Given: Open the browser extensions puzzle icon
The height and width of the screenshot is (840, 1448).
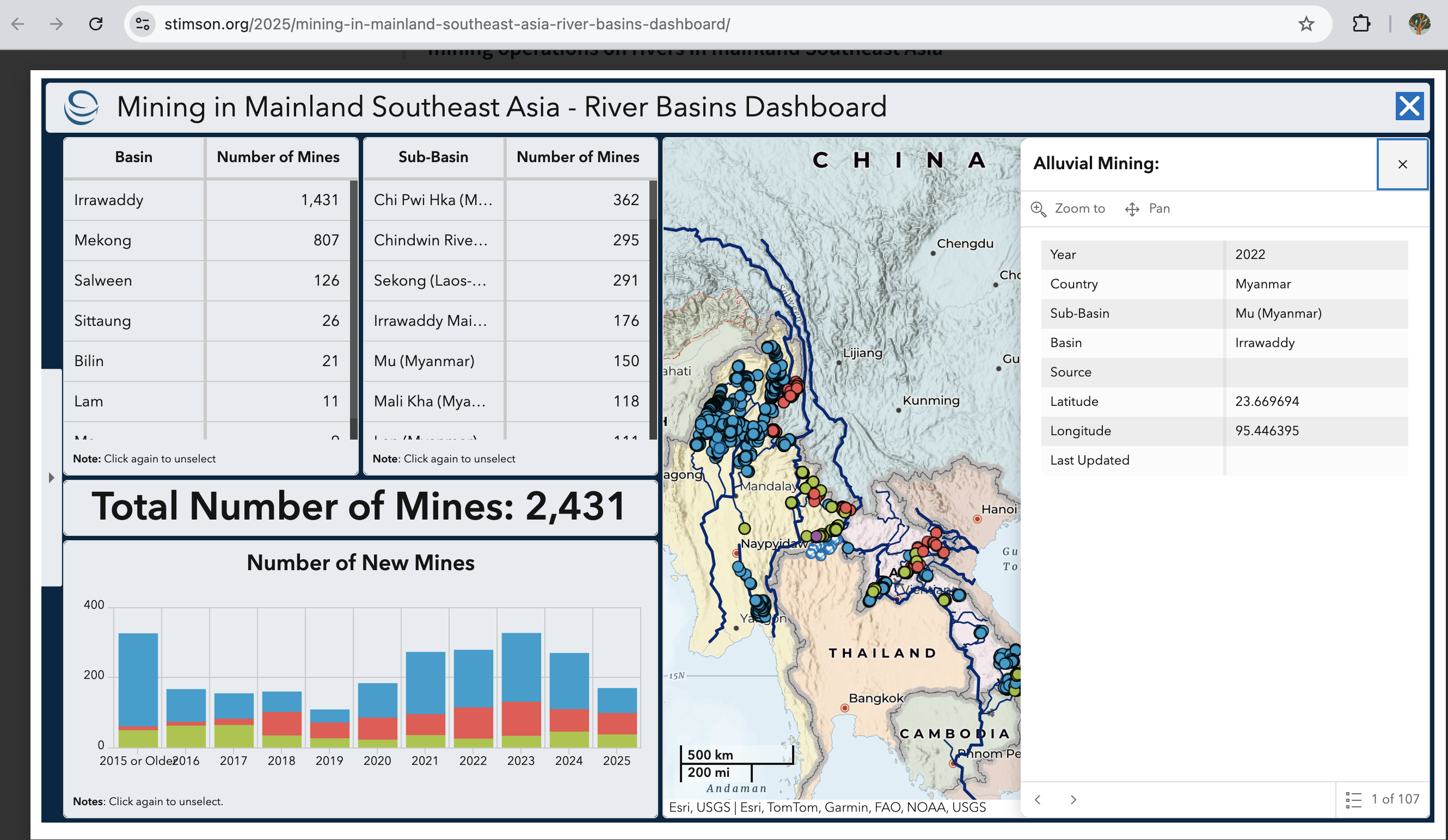Looking at the screenshot, I should point(1361,23).
